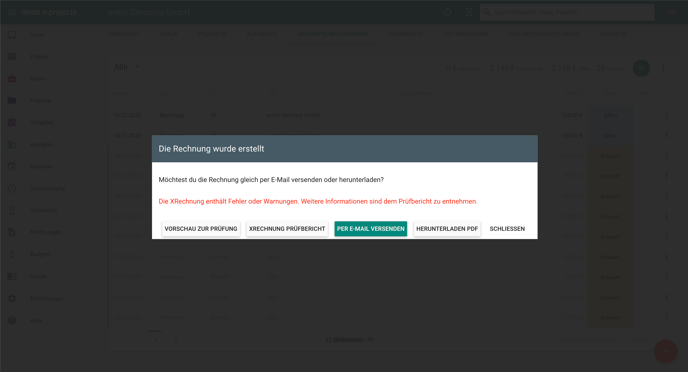Open Einstellungen gear icon
This screenshot has width=688, height=372.
12,298
